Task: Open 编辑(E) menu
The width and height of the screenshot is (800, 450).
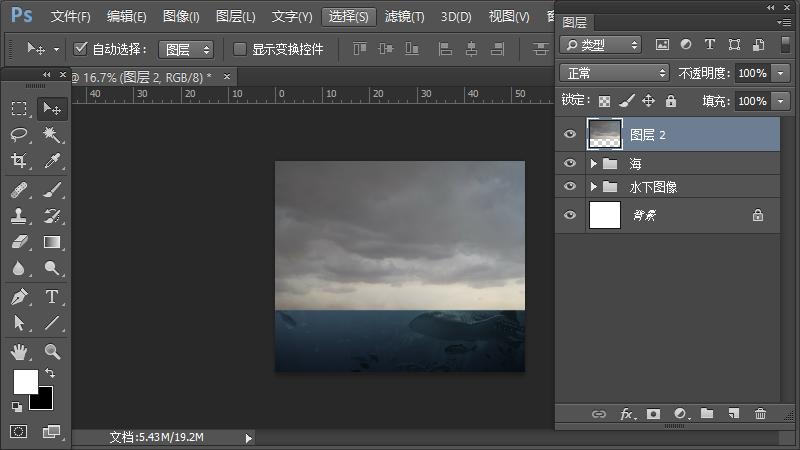Action: pos(127,17)
